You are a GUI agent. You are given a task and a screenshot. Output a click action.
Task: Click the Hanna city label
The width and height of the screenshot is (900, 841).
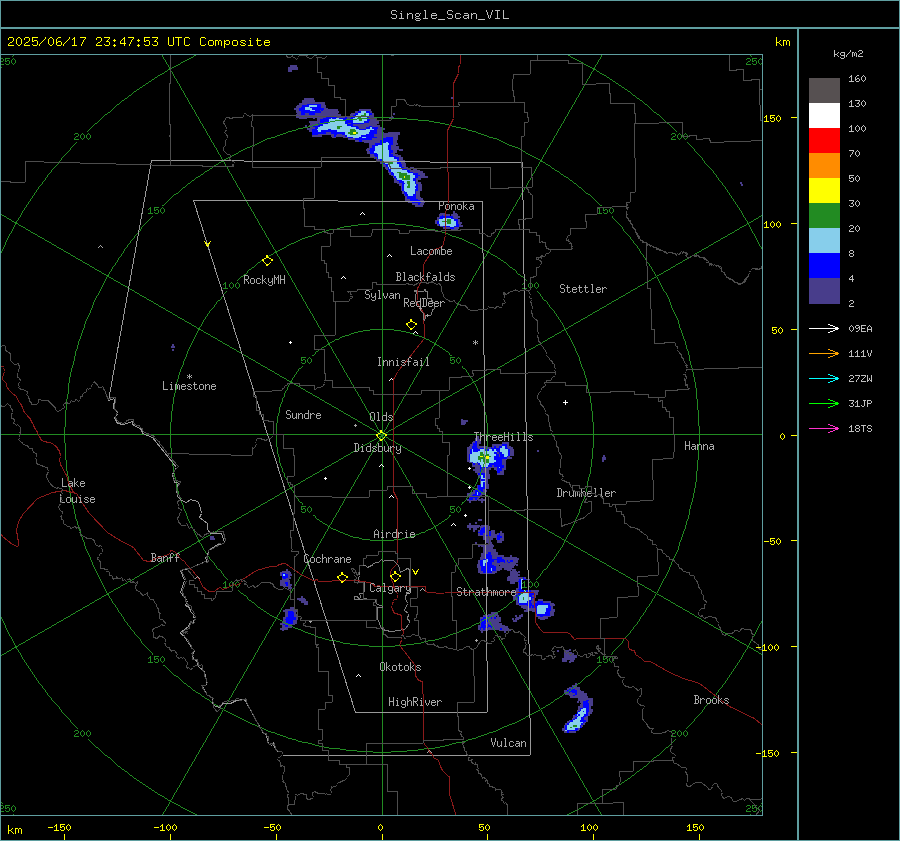pyautogui.click(x=699, y=446)
